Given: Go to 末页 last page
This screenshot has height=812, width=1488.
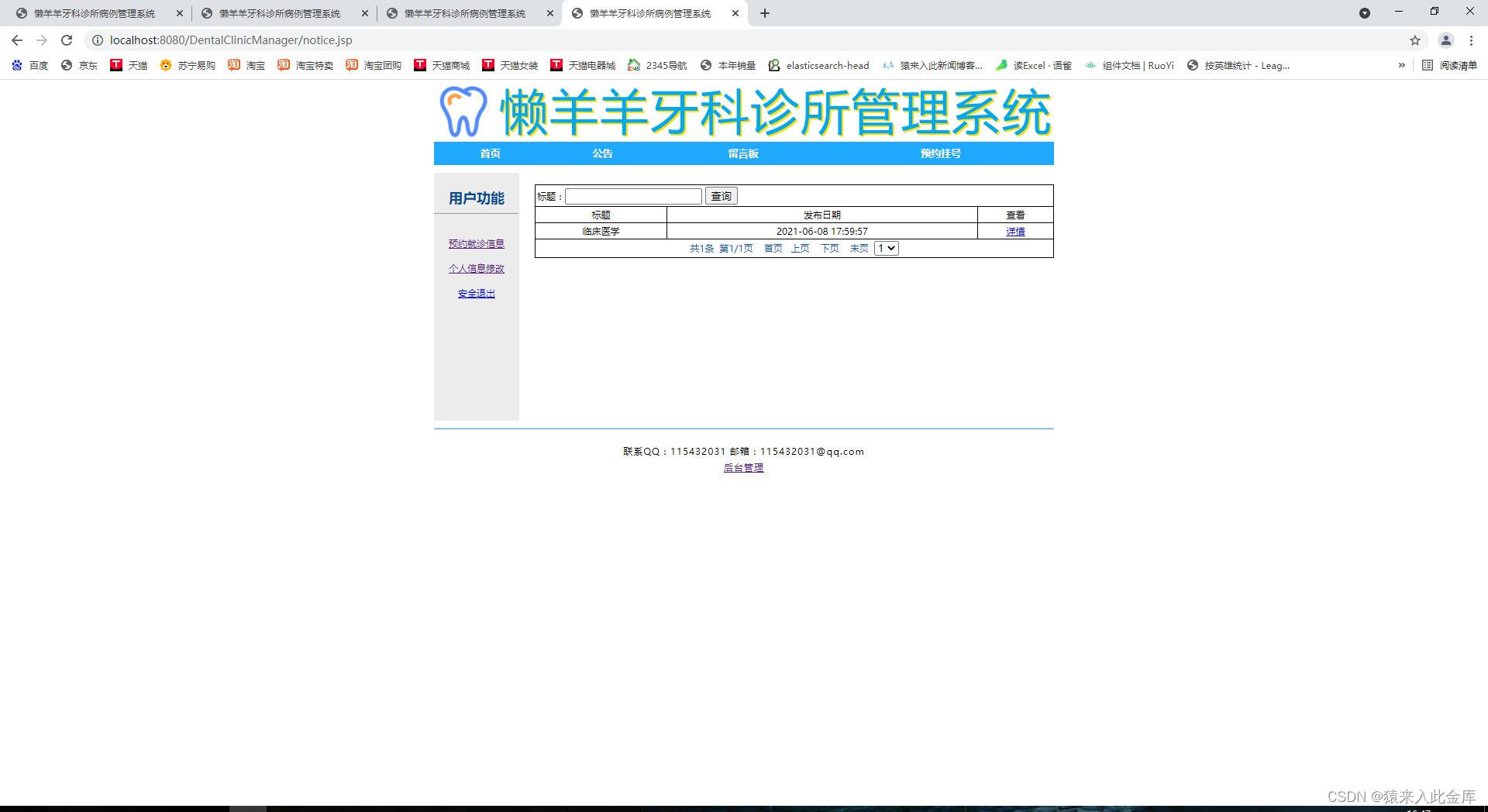Looking at the screenshot, I should pyautogui.click(x=859, y=249).
